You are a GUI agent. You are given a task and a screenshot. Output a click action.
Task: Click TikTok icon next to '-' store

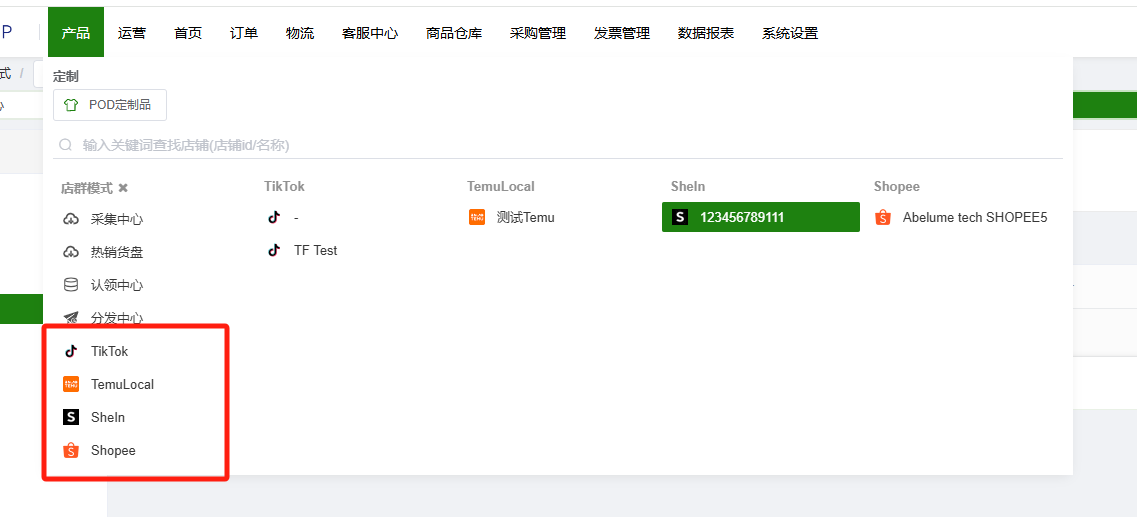coord(273,217)
